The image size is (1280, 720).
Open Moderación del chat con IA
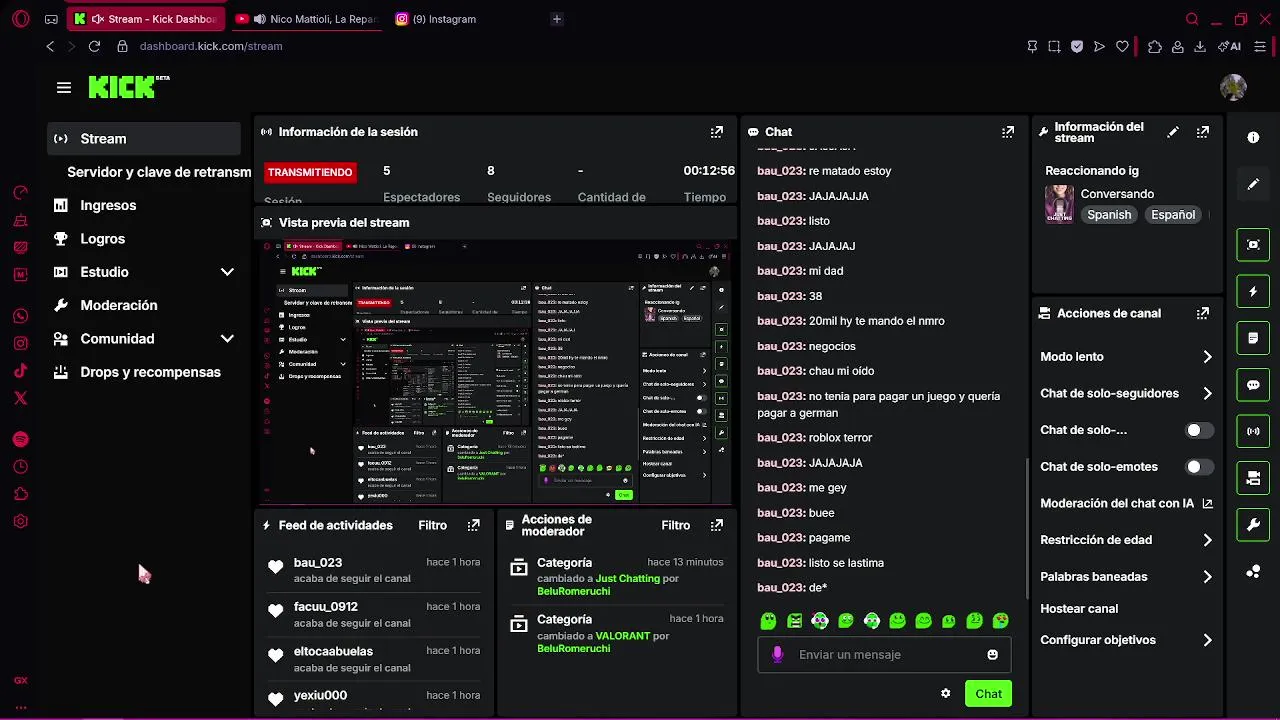(1127, 504)
